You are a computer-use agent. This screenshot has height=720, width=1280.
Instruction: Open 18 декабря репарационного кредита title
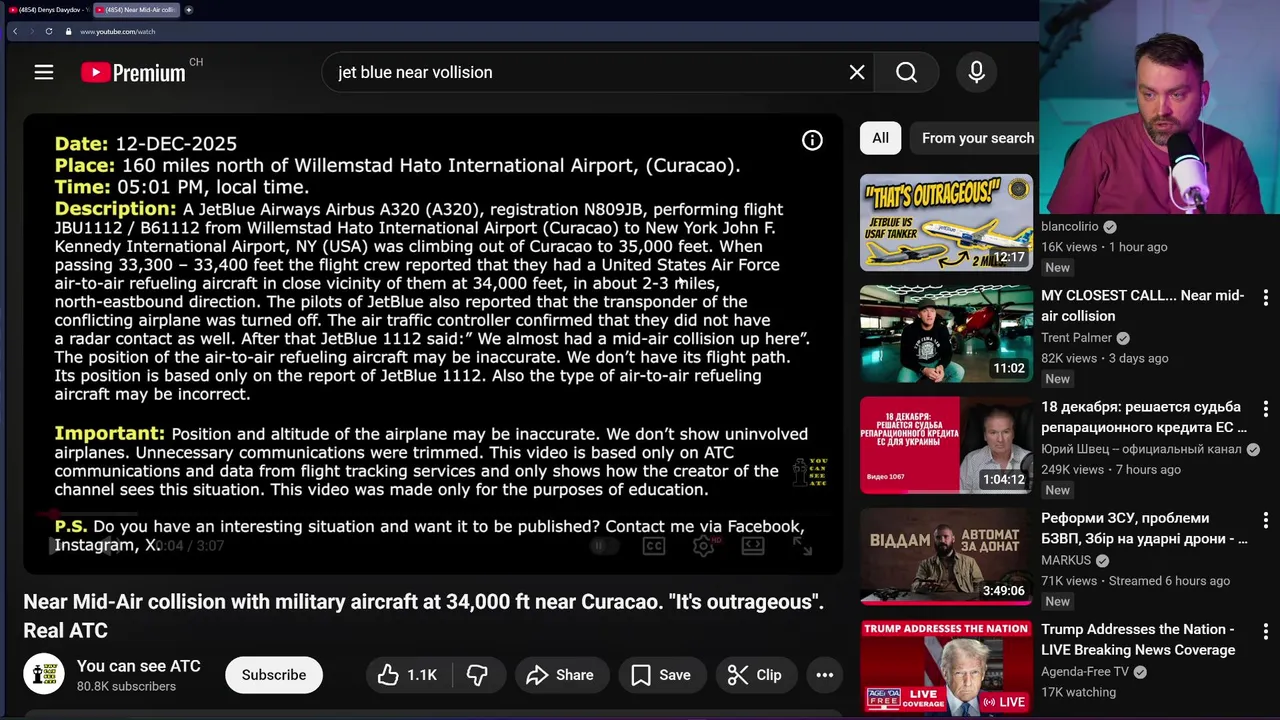[x=1144, y=417]
